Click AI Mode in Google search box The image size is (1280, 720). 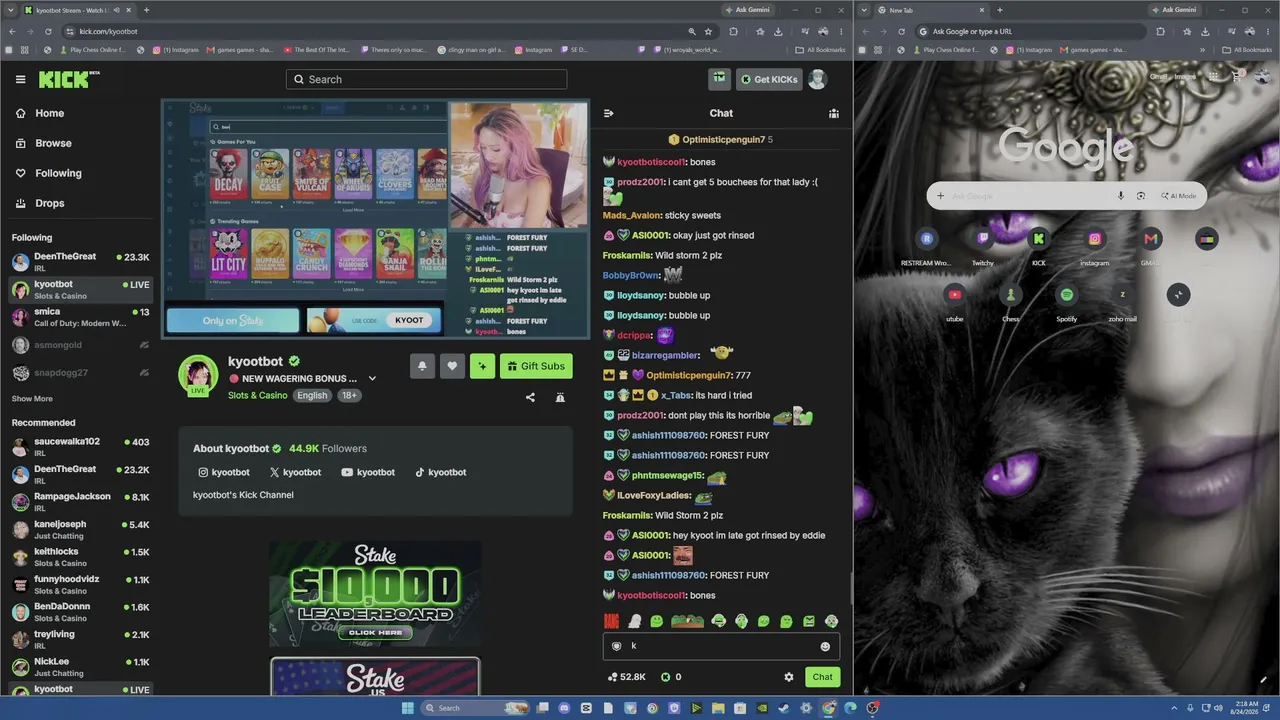pyautogui.click(x=1178, y=196)
